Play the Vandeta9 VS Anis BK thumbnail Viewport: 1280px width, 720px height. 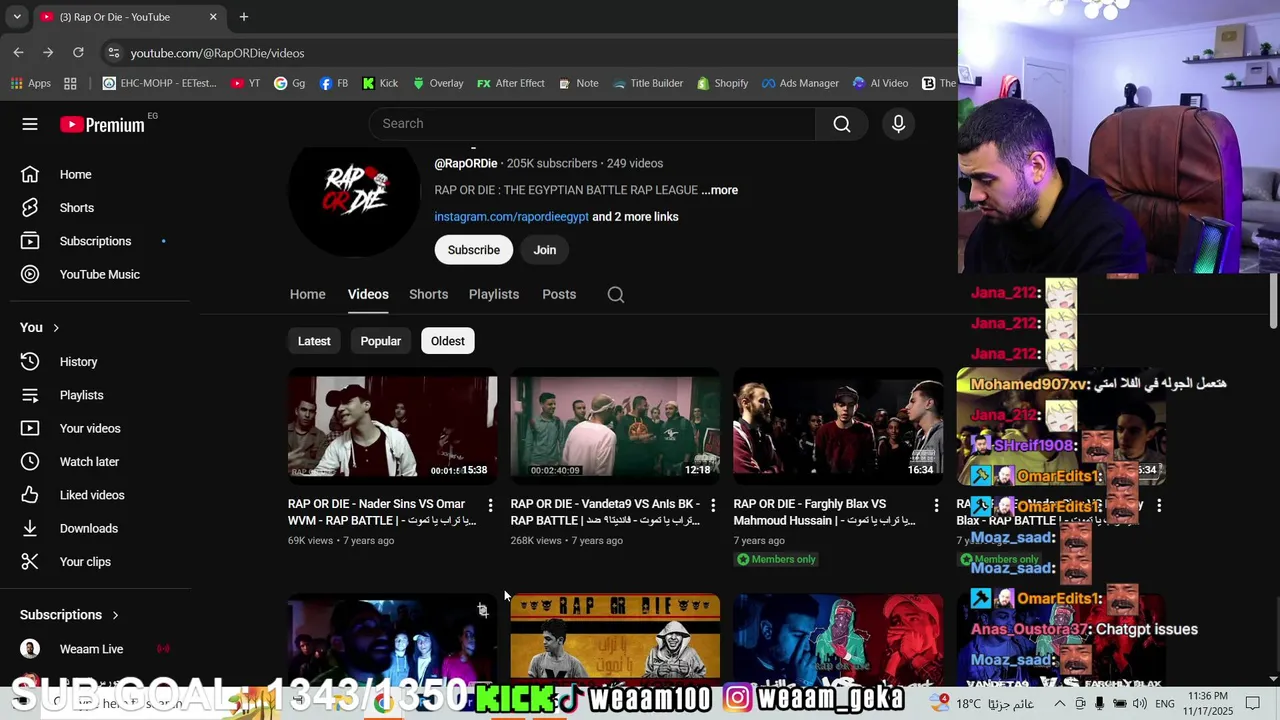(615, 427)
